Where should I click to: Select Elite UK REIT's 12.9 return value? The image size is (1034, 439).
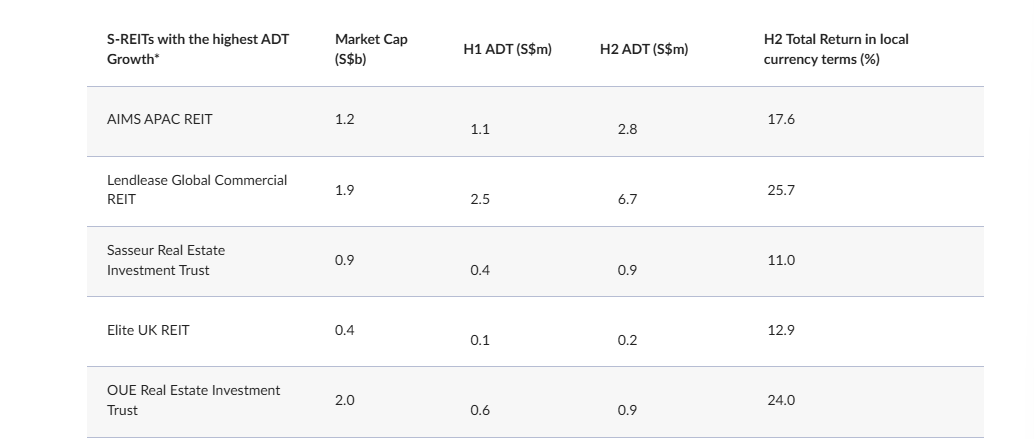click(781, 330)
